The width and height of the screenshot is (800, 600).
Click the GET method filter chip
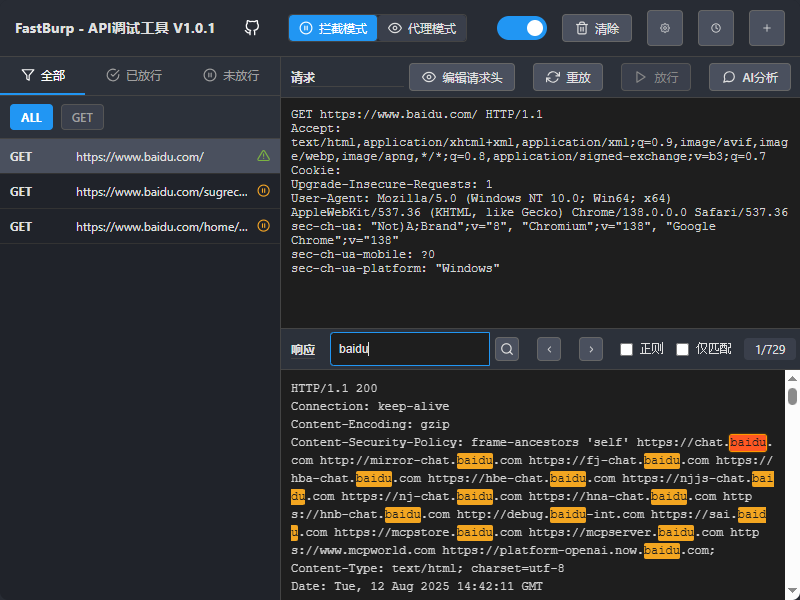[82, 117]
